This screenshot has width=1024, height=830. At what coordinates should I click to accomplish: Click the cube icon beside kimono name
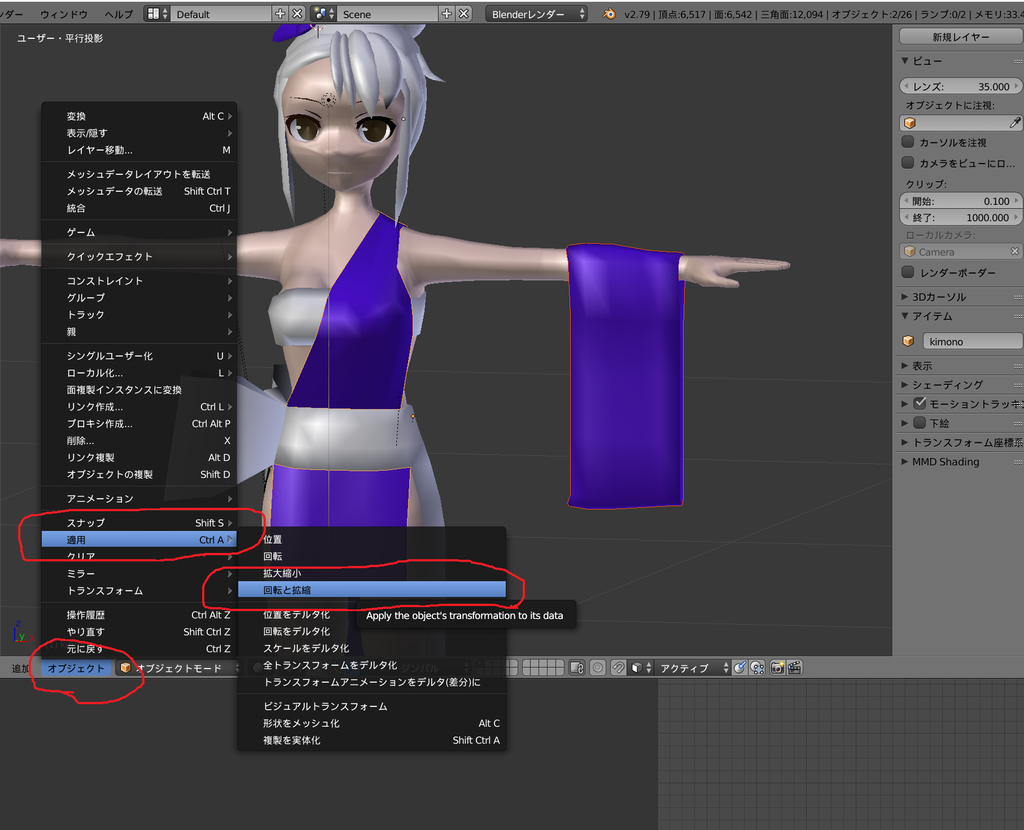(x=908, y=341)
